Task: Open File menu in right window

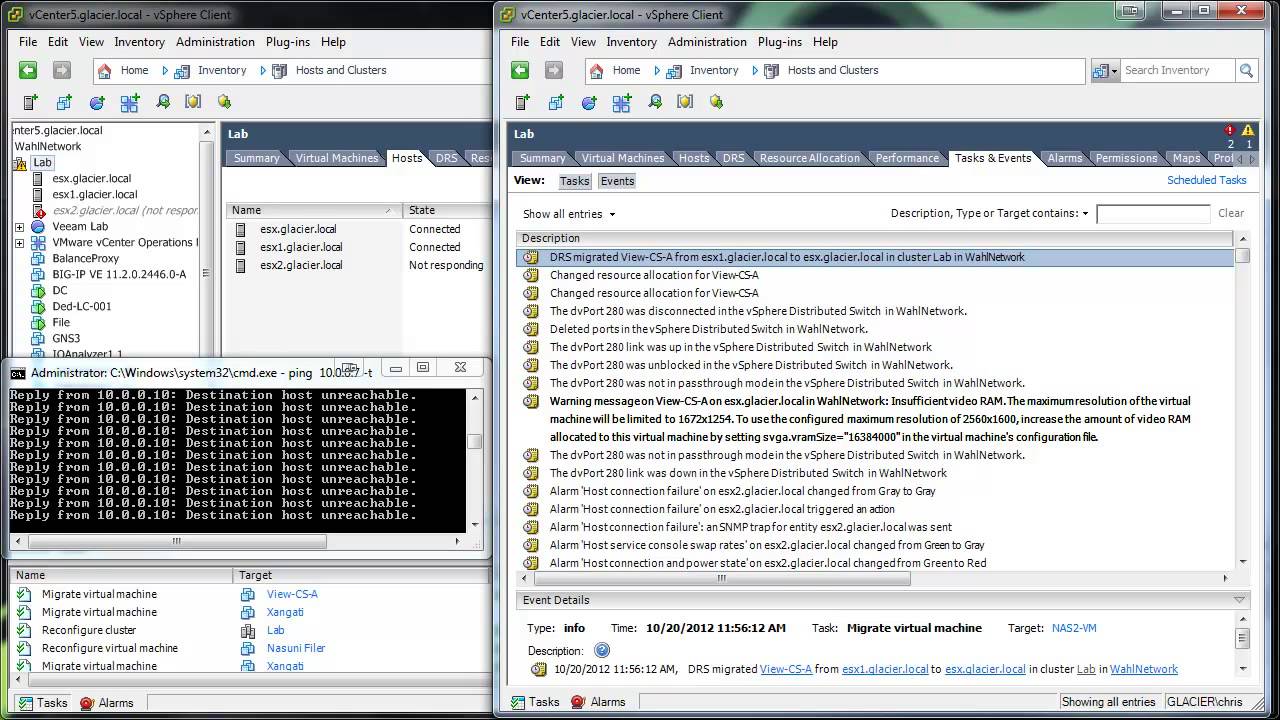Action: (x=520, y=42)
